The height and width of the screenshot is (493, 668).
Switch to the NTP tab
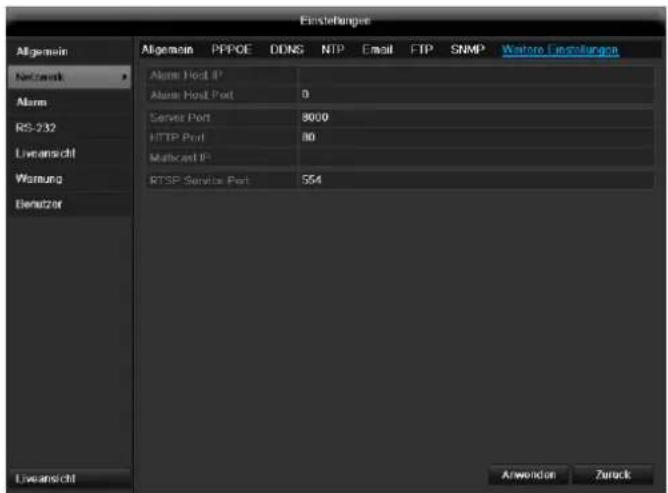pos(332,50)
